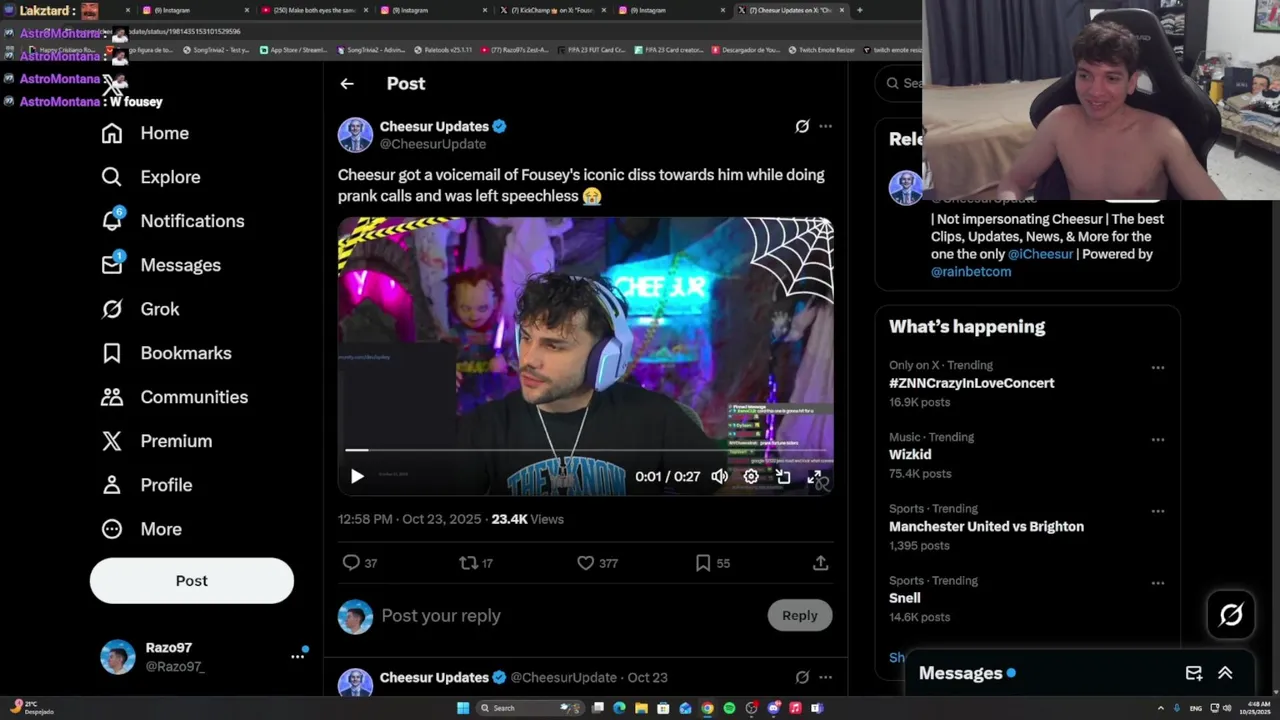Open options for #ZNNCrazyInLoveConcert trend
1280x720 pixels.
click(1157, 367)
